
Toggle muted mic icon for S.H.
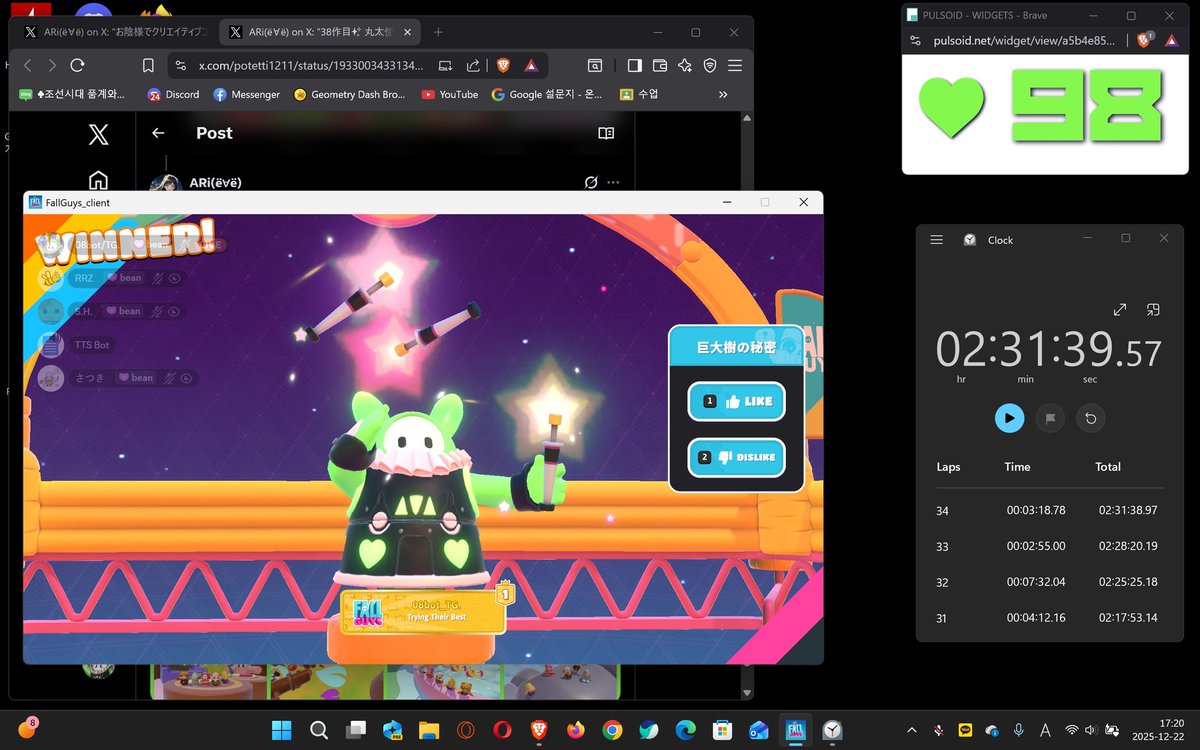point(157,311)
